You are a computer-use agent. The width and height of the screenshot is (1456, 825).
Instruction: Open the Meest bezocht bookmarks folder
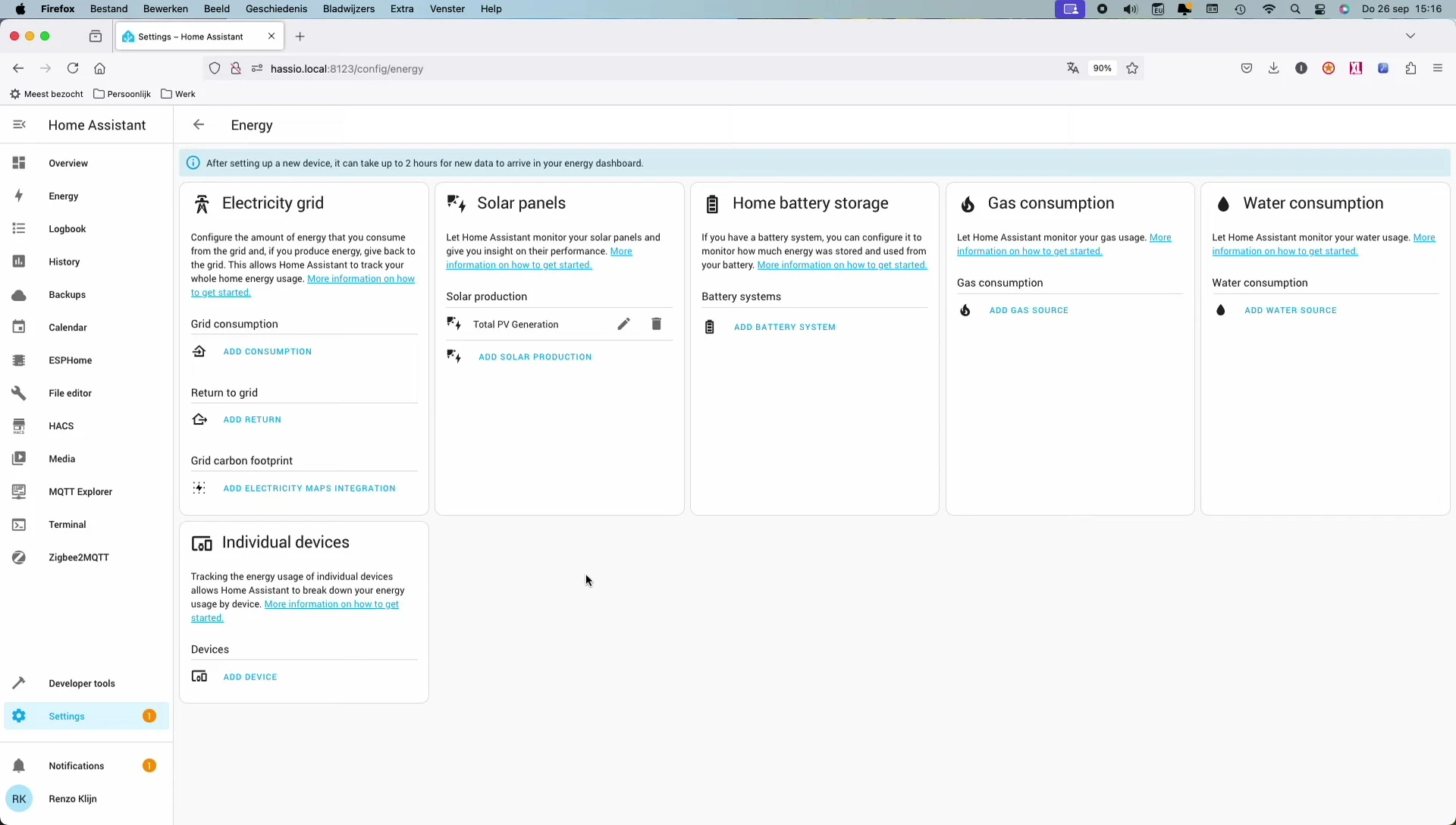[46, 94]
